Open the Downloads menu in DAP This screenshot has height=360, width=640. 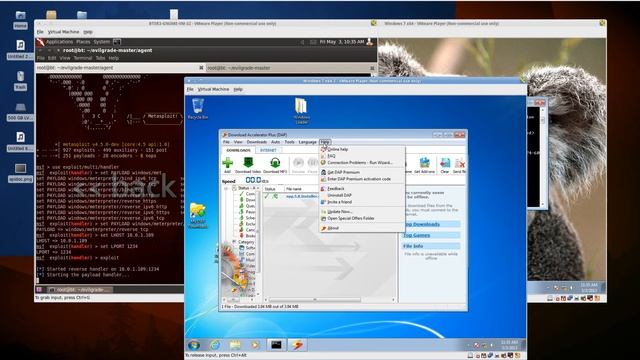tap(256, 142)
